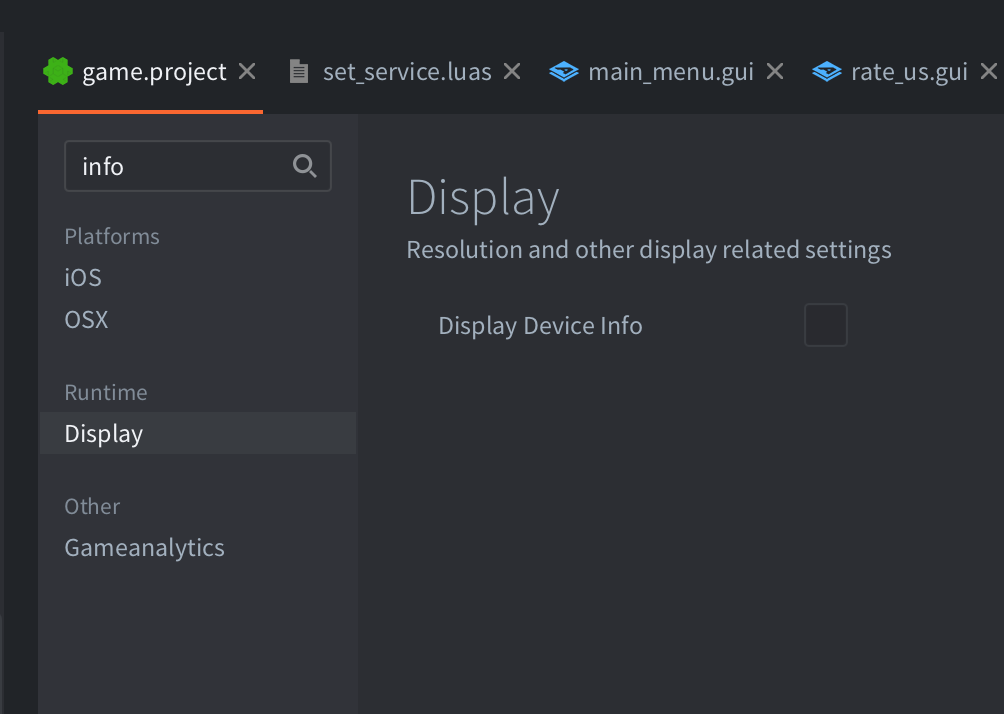Click the set_service.luas document icon

point(298,72)
